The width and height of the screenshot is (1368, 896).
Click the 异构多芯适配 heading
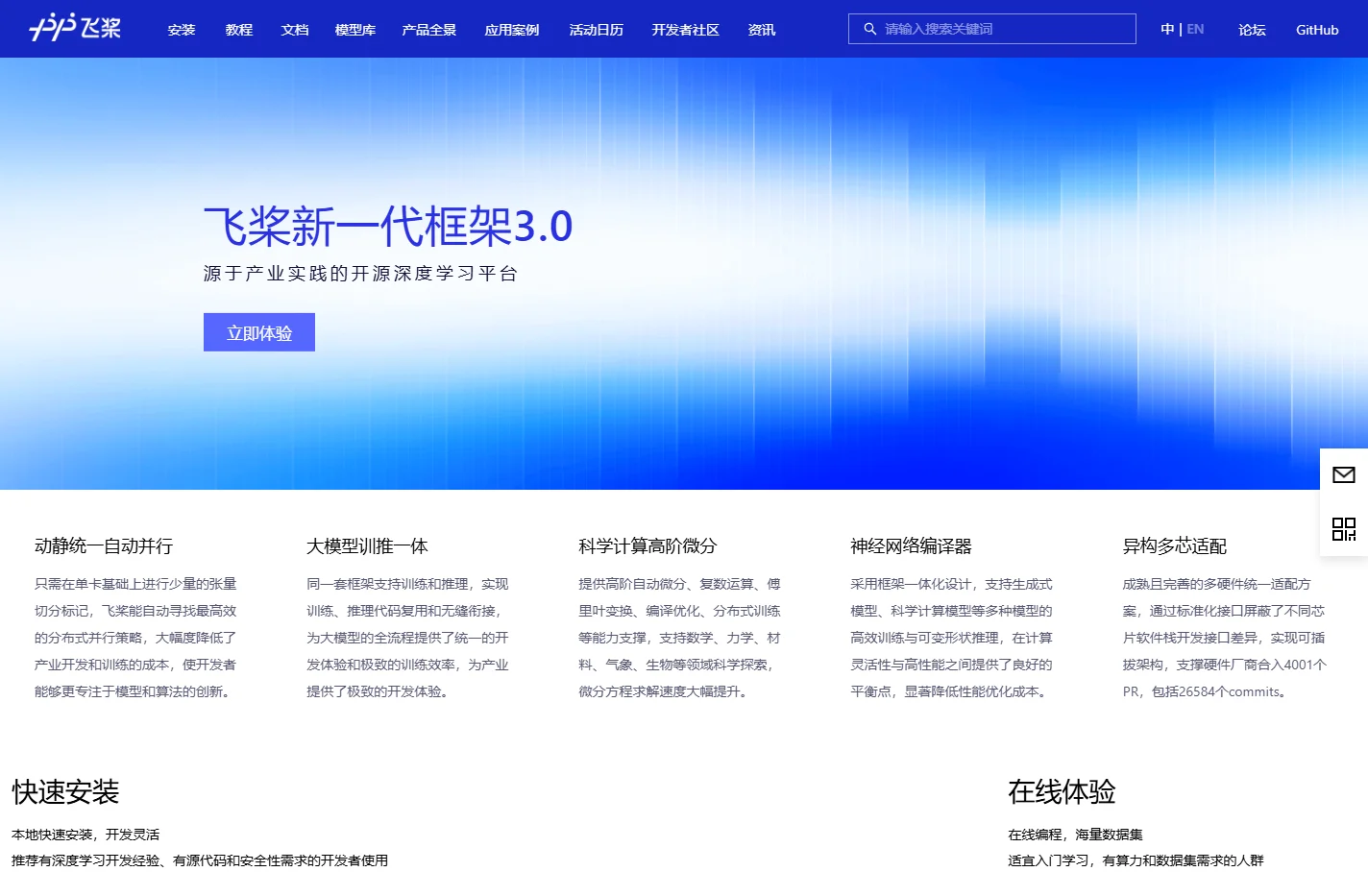1175,546
